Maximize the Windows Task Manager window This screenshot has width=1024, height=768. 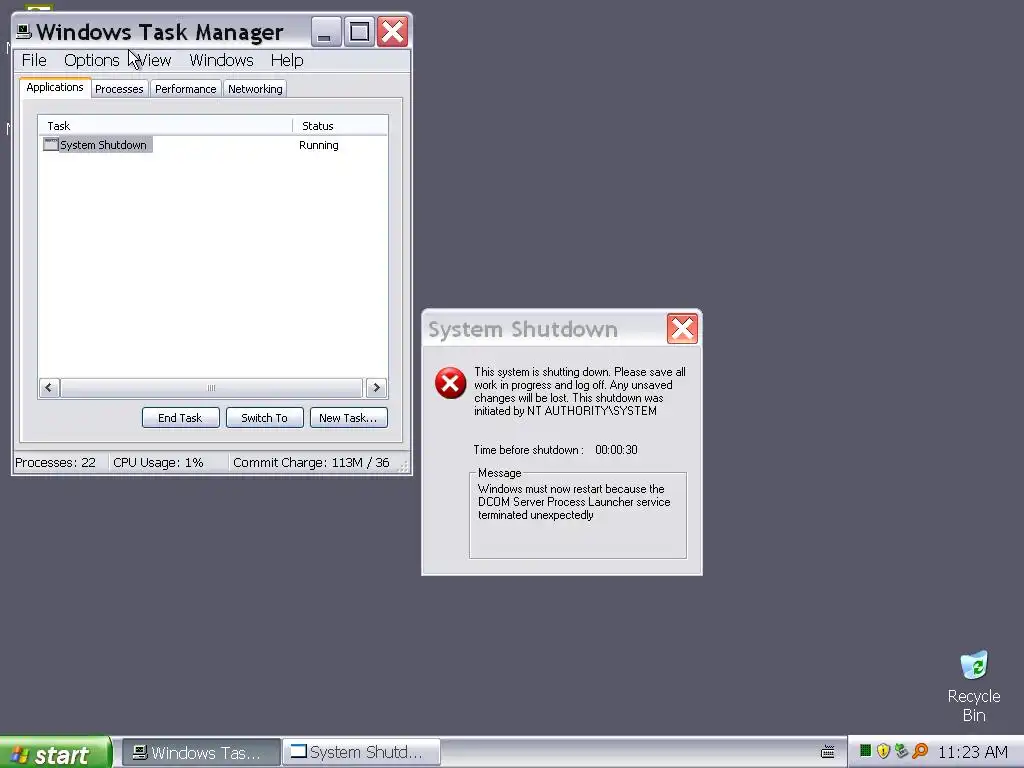tap(359, 31)
